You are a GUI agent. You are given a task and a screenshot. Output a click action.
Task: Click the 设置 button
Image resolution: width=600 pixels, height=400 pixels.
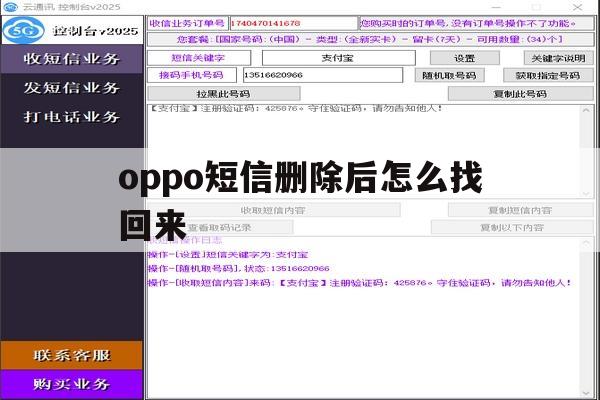pyautogui.click(x=465, y=58)
